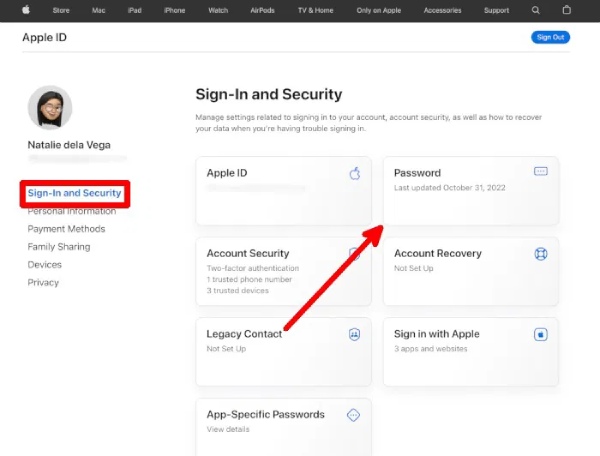The height and width of the screenshot is (456, 600).
Task: Click Natalie's profile avatar photo
Action: click(50, 107)
